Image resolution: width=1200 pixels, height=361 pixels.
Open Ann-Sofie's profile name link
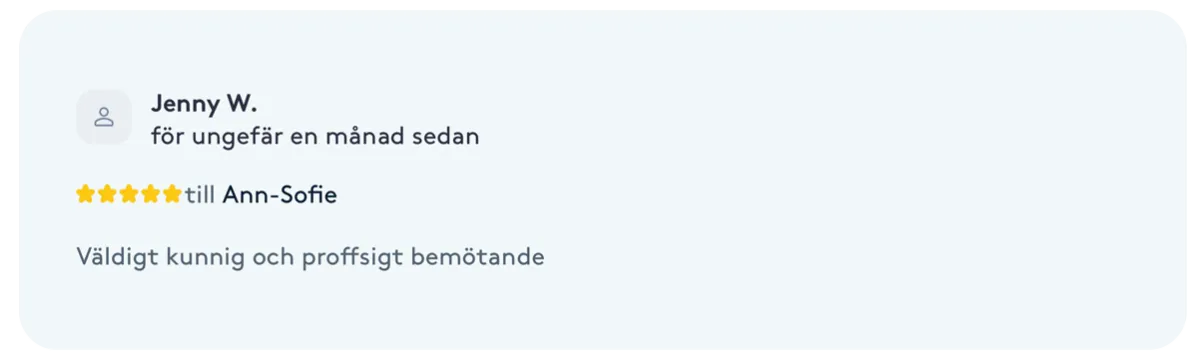tap(280, 195)
